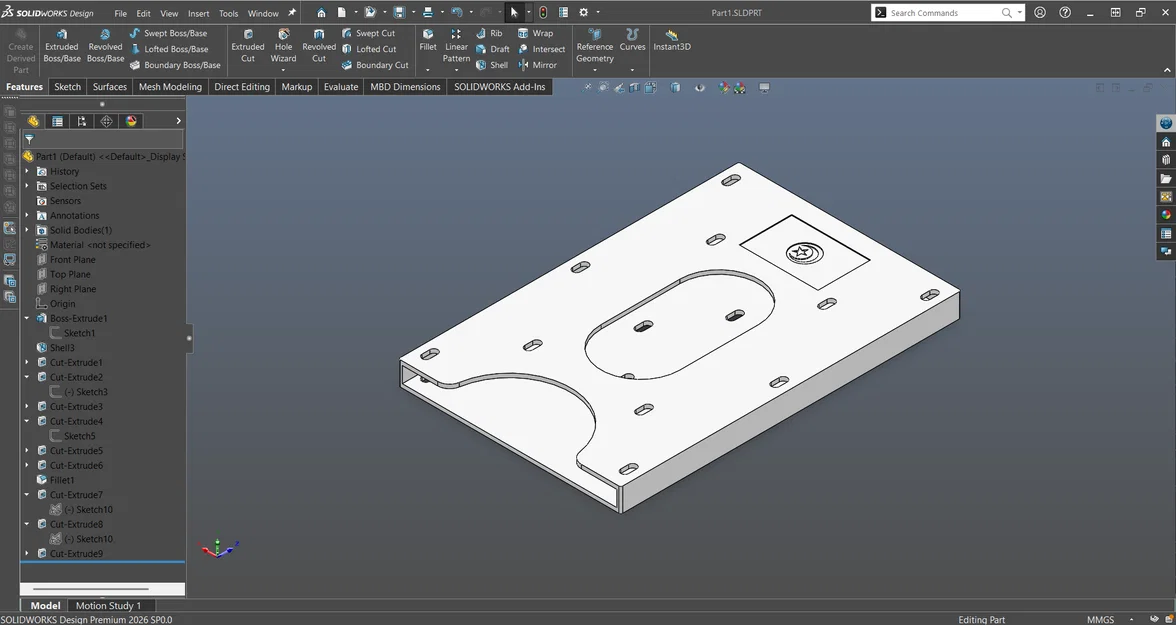The height and width of the screenshot is (625, 1176).
Task: Open the Insert menu
Action: pos(198,14)
